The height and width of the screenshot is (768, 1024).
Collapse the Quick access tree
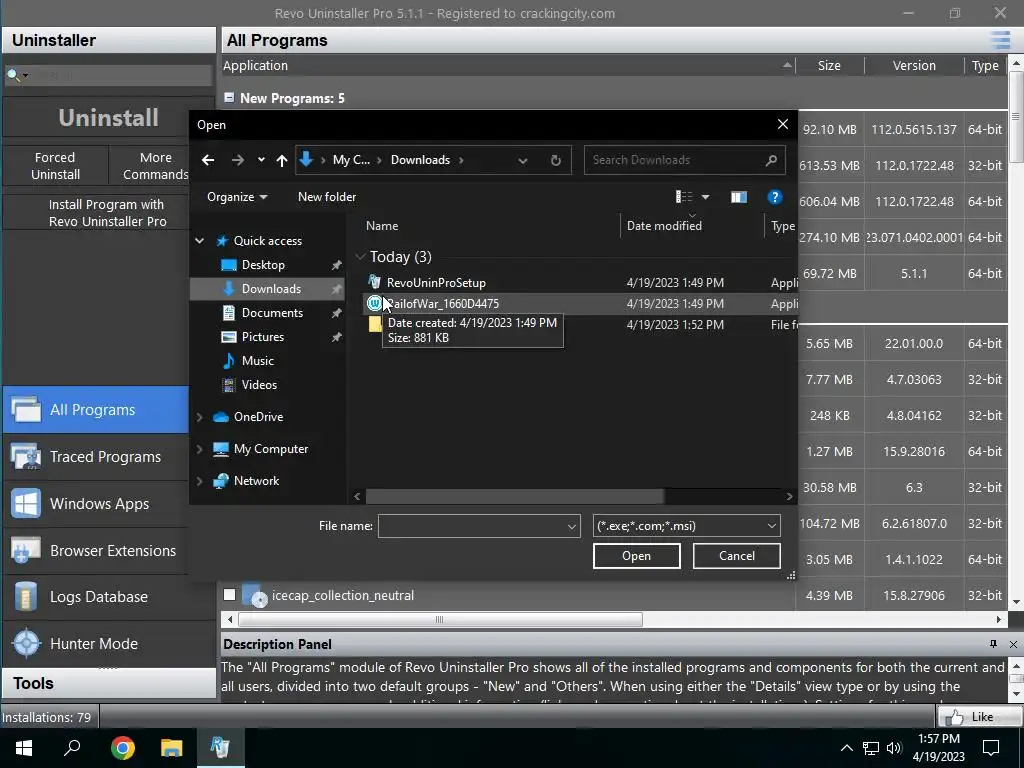pos(200,241)
